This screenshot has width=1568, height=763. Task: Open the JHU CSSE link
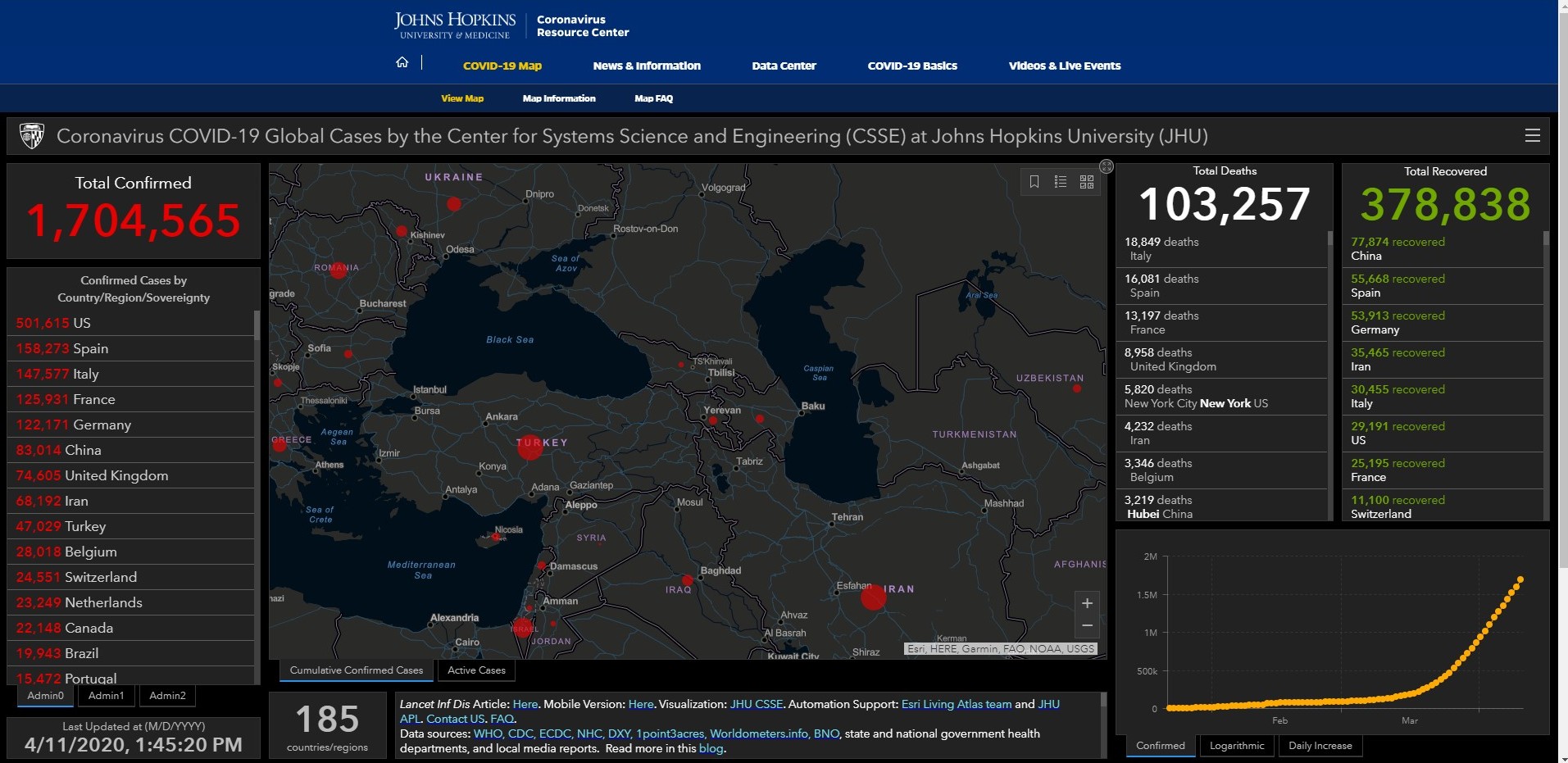(757, 704)
